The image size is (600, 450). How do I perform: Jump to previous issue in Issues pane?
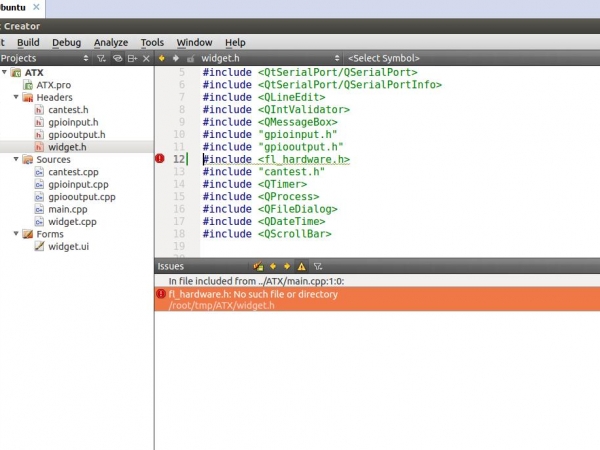coord(272,267)
